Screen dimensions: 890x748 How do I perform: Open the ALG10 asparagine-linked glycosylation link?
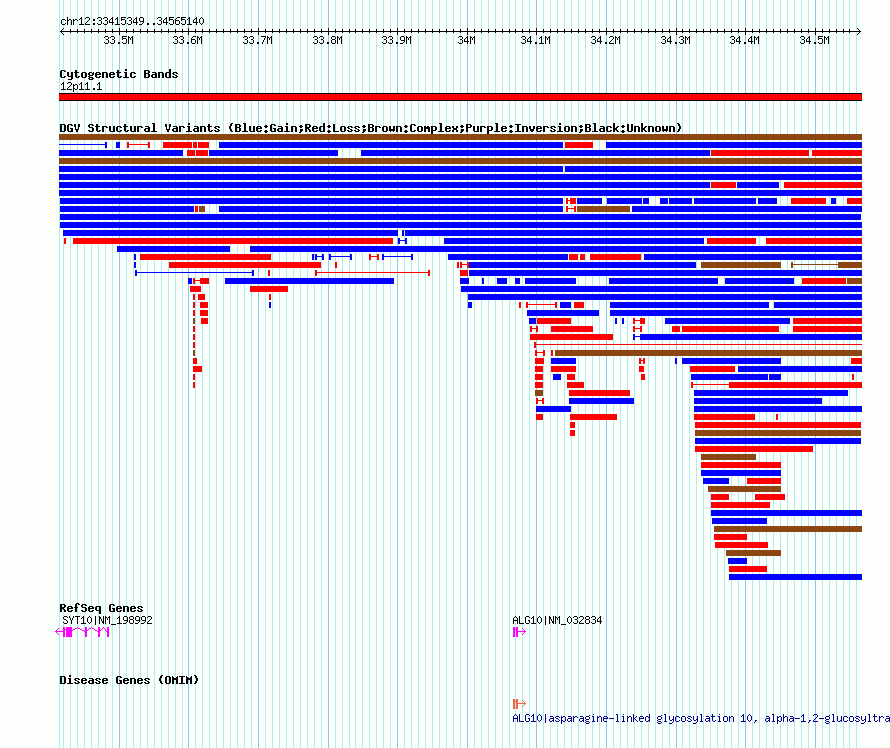coord(701,718)
